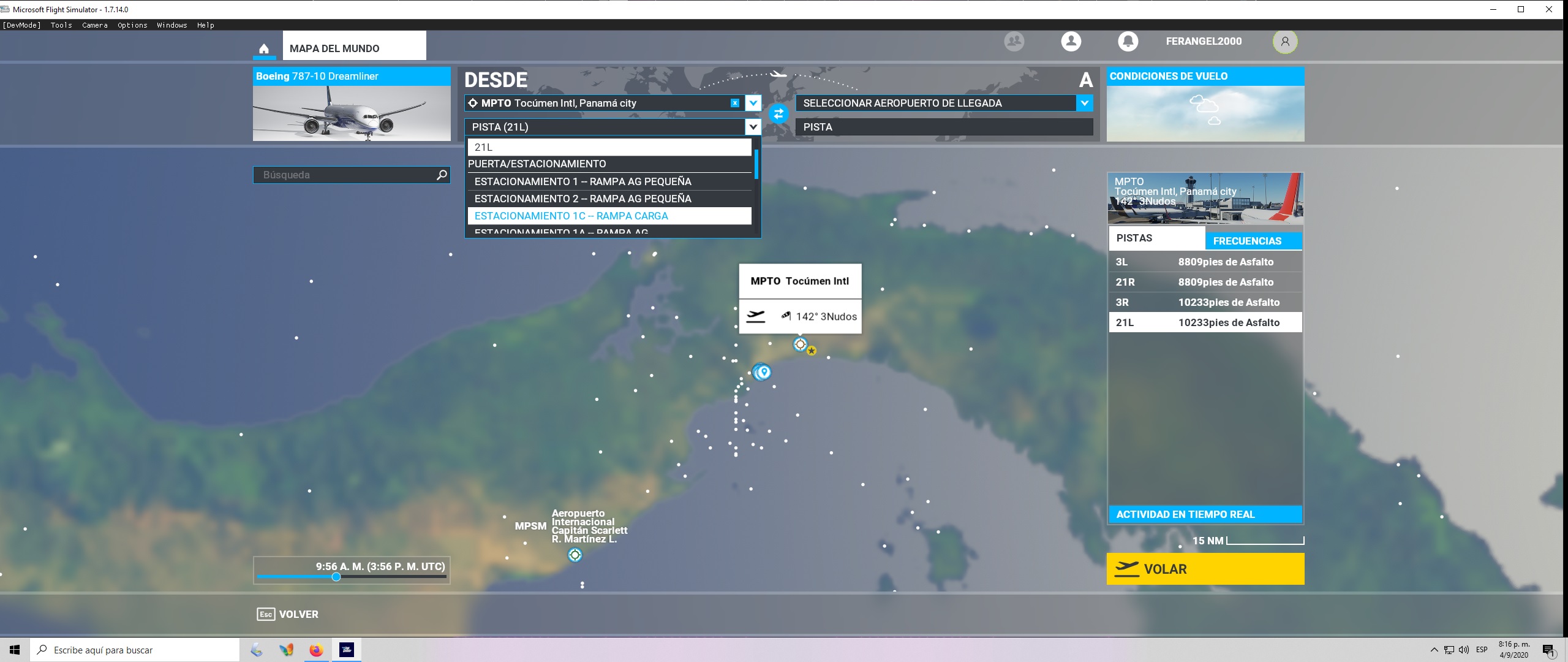Open the user profile icon
1568x662 pixels.
1071,41
